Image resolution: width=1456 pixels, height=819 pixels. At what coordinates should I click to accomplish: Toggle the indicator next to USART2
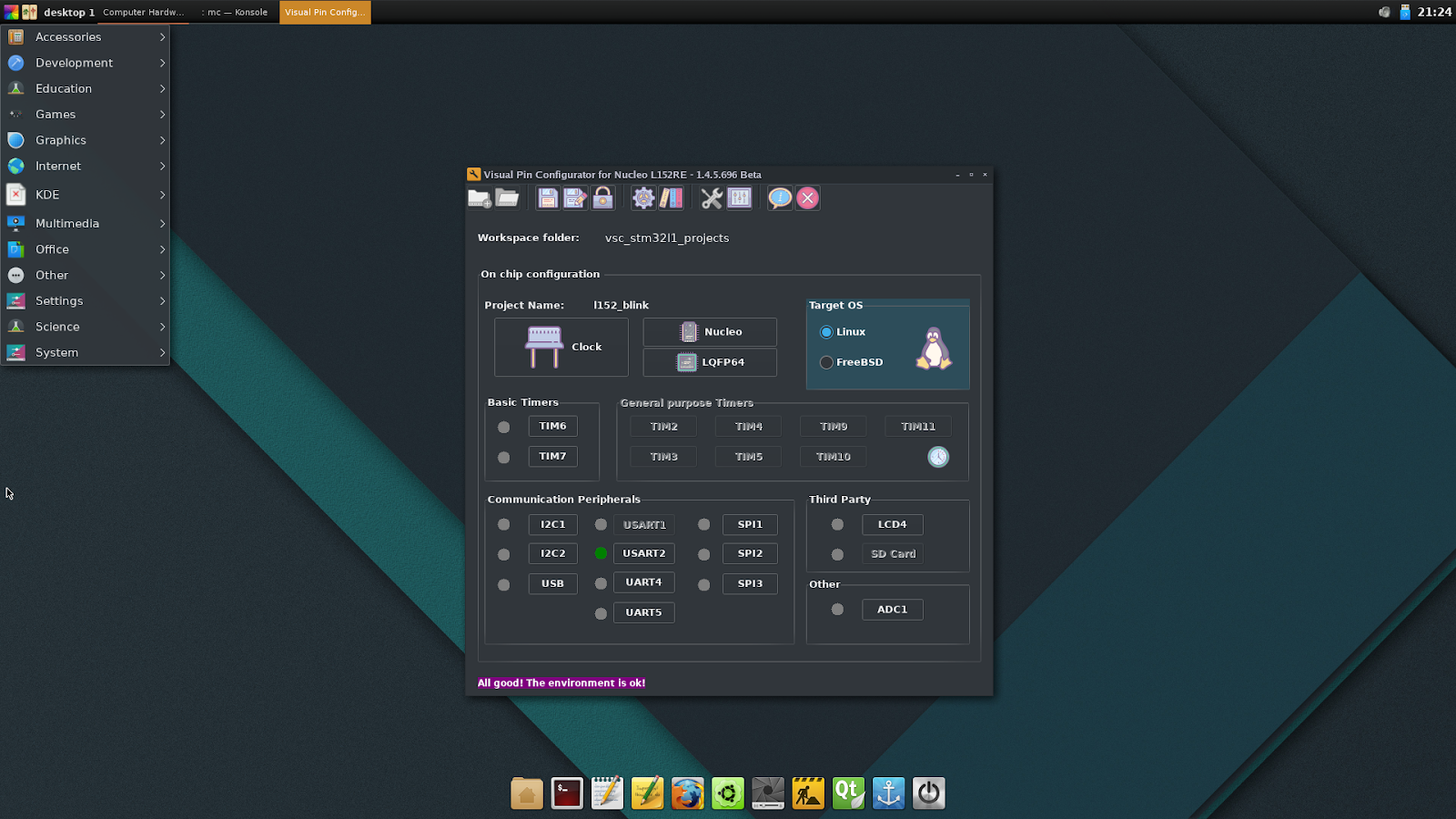pyautogui.click(x=601, y=553)
